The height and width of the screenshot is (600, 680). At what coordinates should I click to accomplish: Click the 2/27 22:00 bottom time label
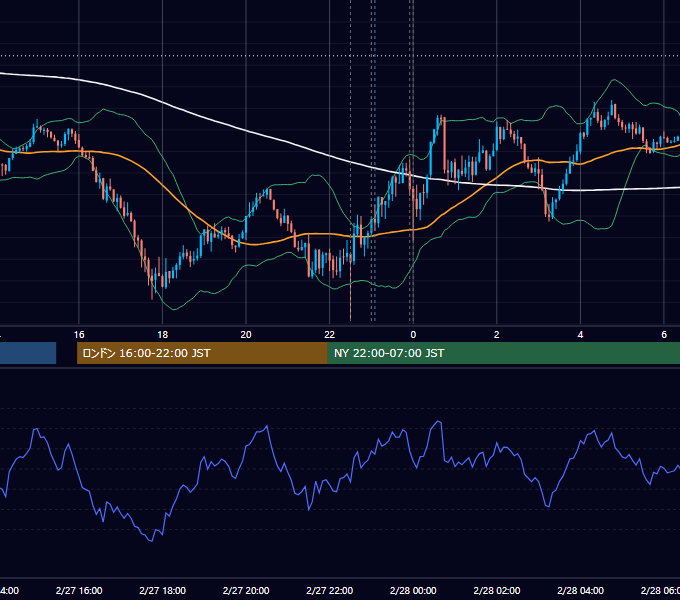[330, 591]
